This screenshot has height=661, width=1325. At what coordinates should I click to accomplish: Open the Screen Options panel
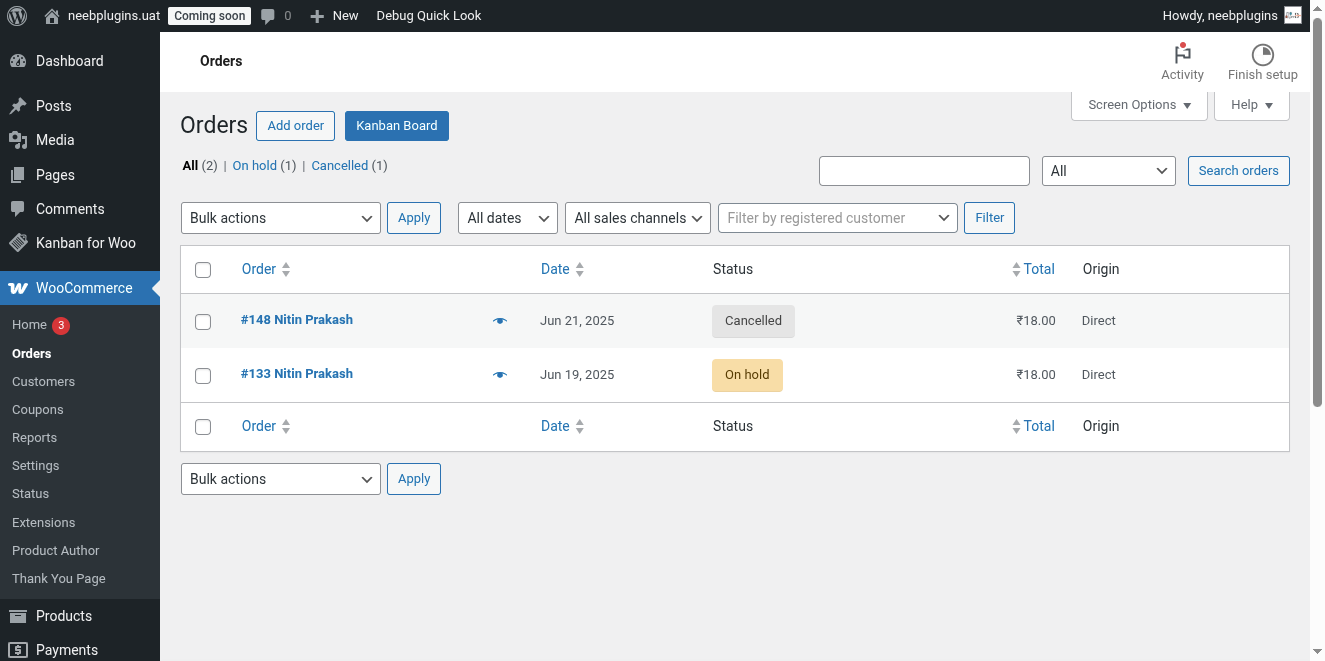tap(1138, 104)
